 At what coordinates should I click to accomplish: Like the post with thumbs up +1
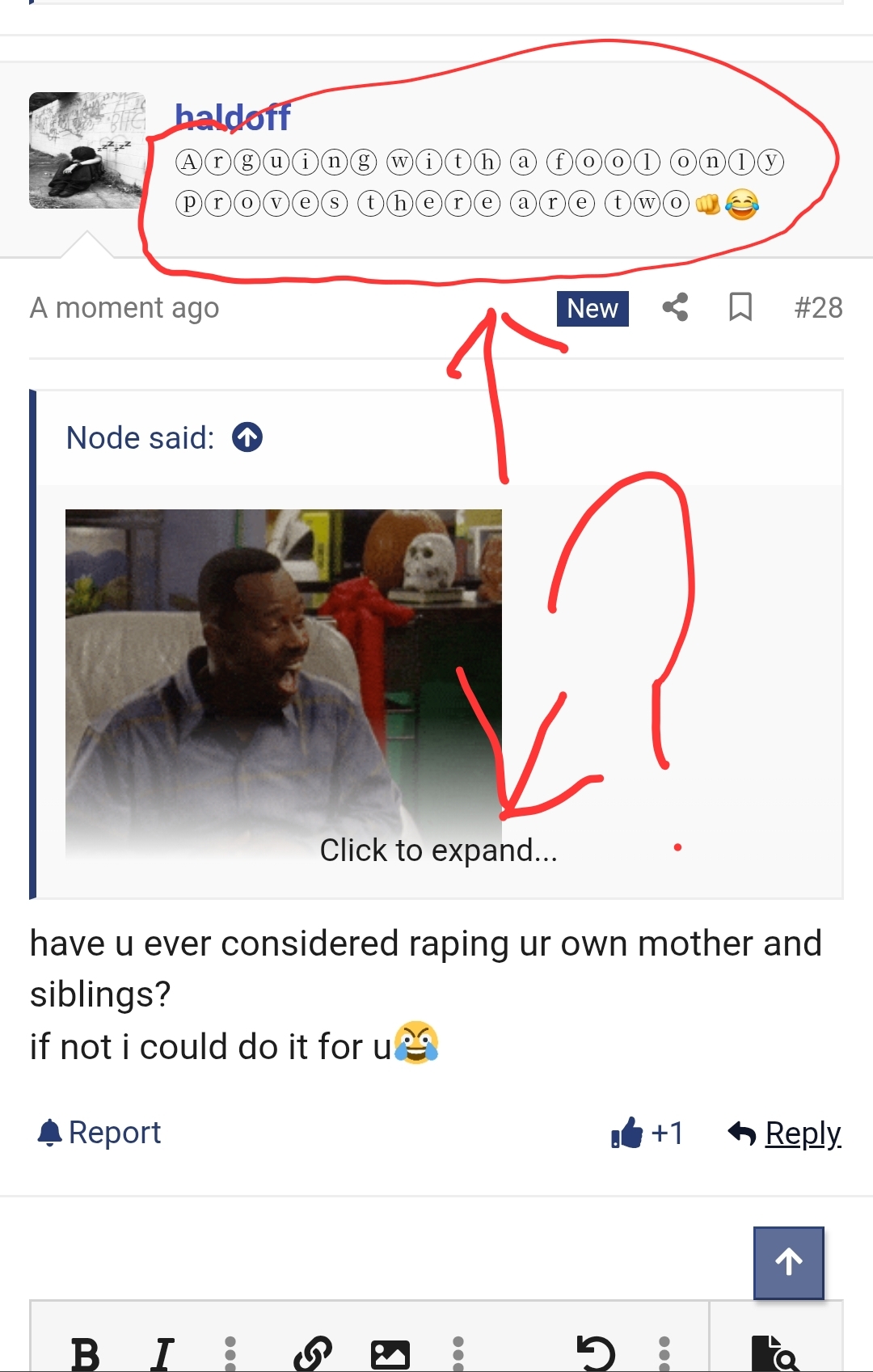pos(647,1133)
